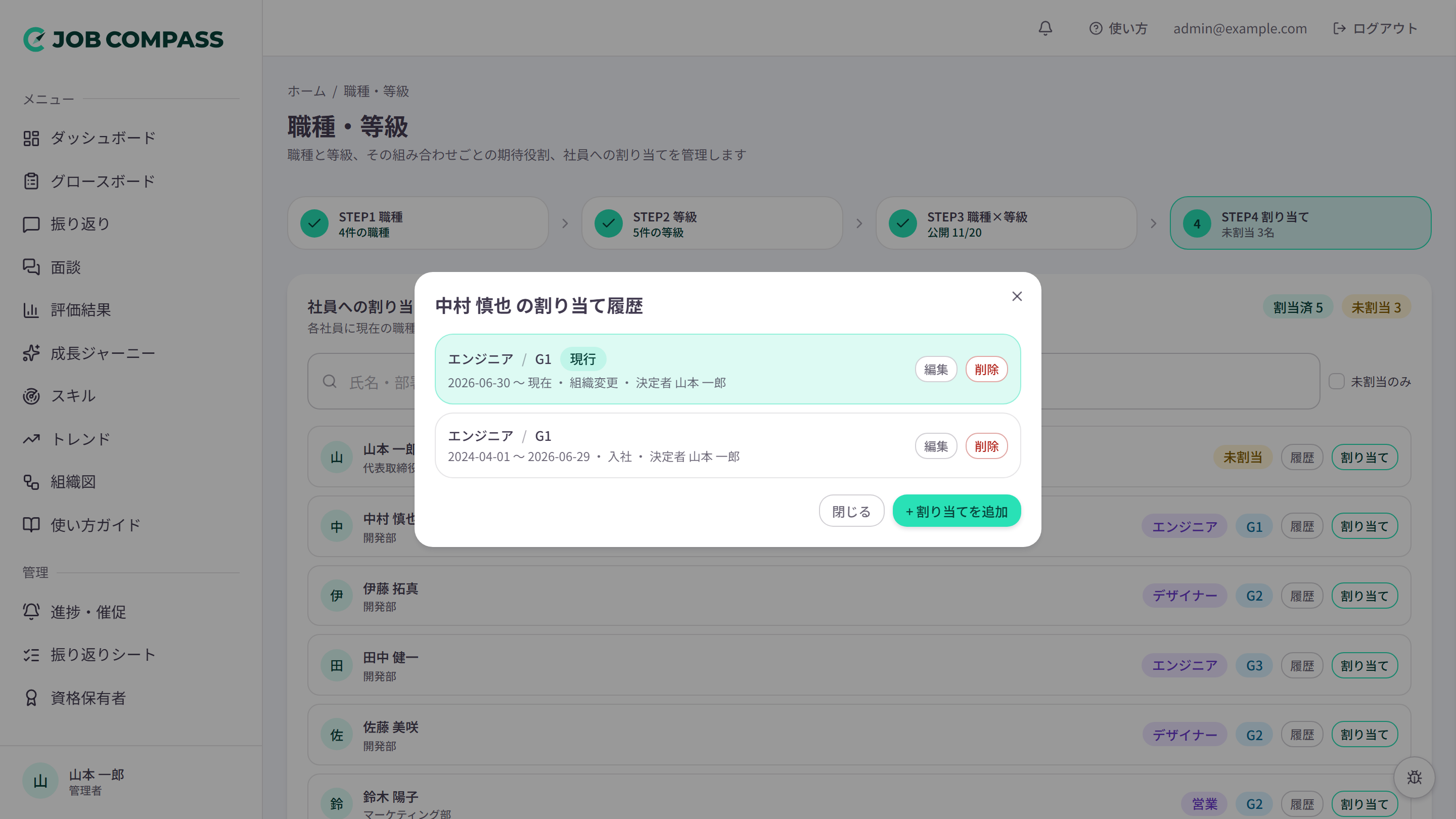Select STEP4 割り当て step
Screen dimensions: 1456x819
pyautogui.click(x=1300, y=223)
